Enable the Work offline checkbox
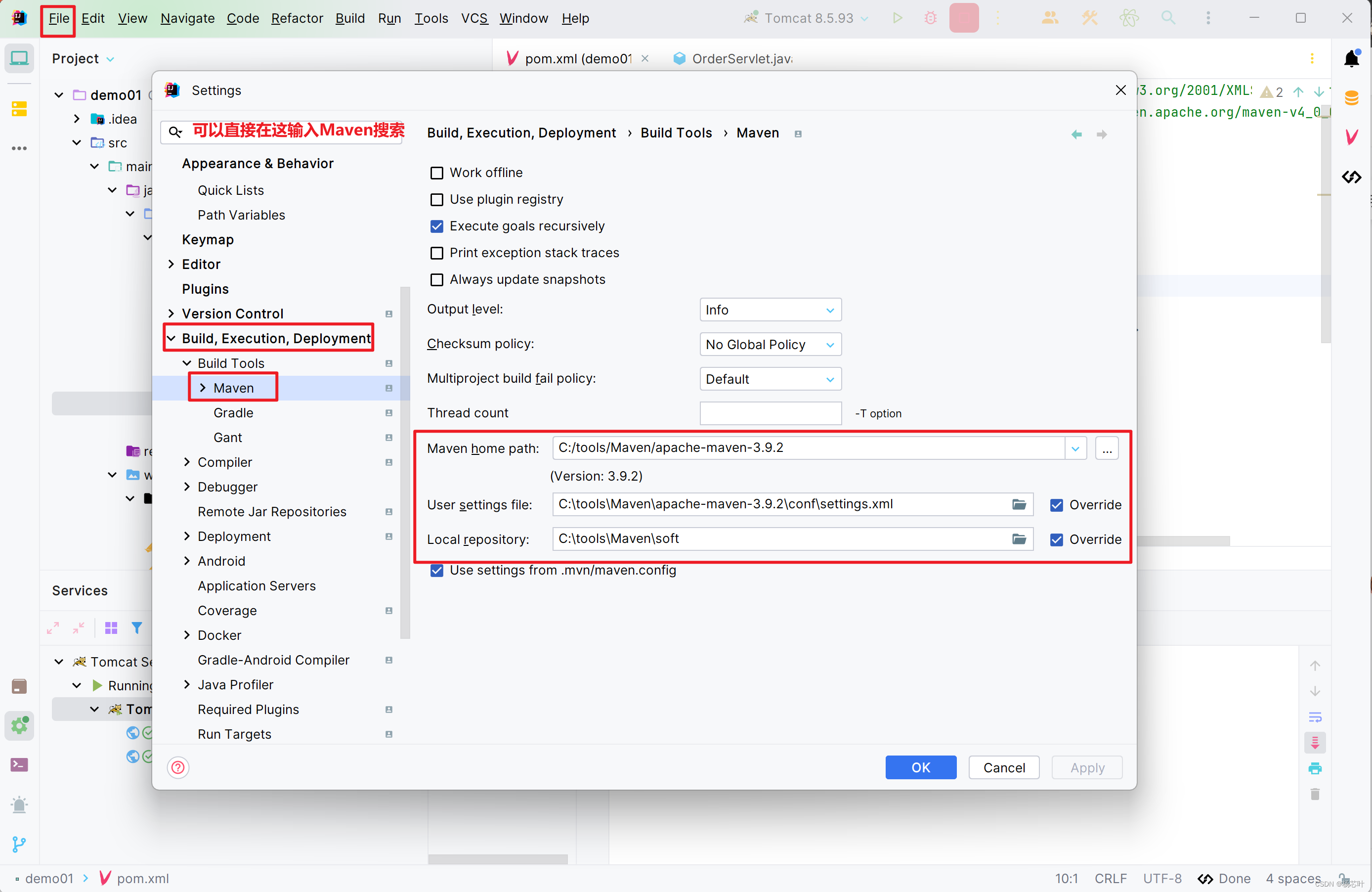The image size is (1372, 892). (437, 173)
